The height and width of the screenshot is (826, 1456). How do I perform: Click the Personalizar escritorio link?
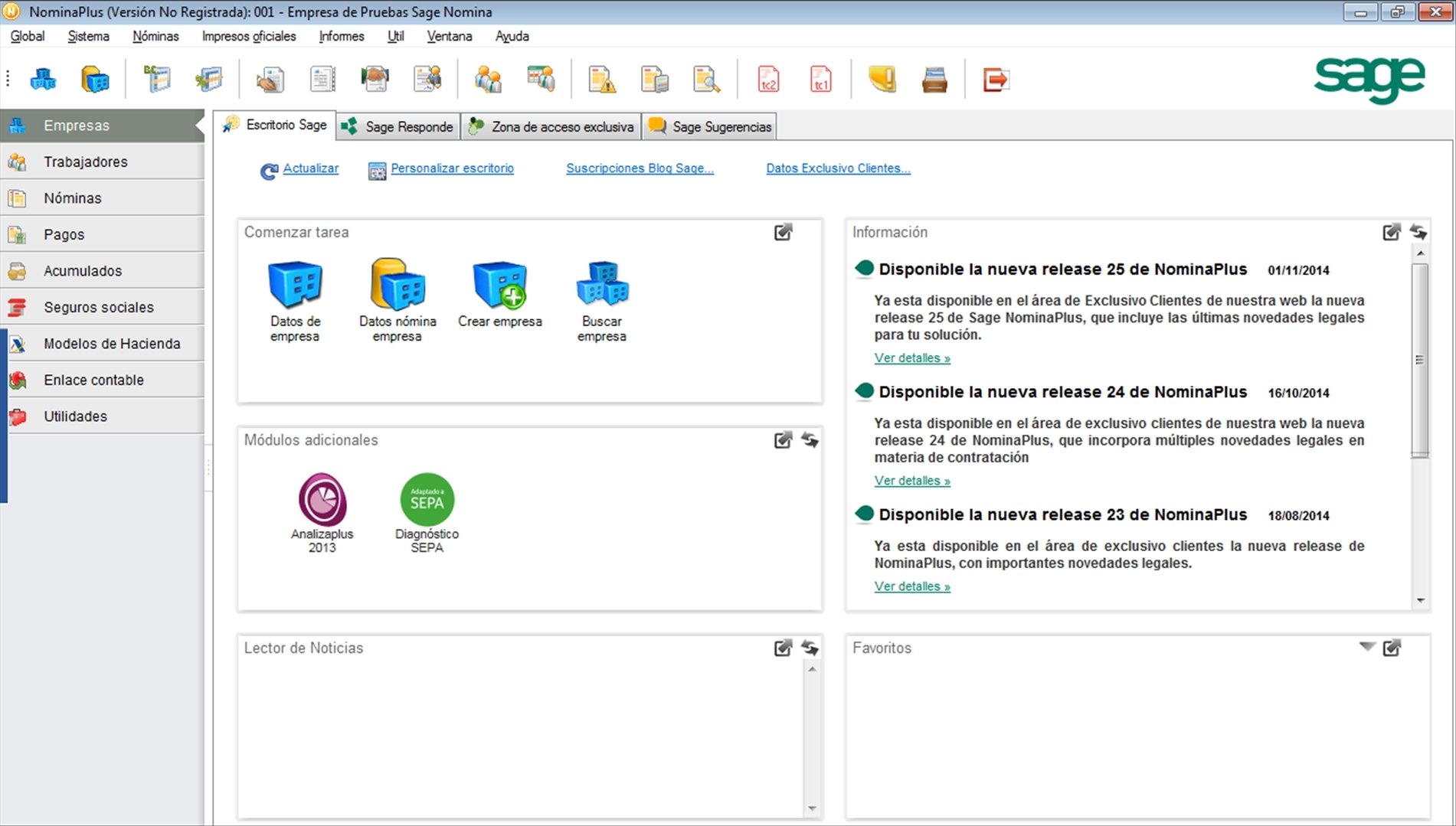[x=452, y=168]
